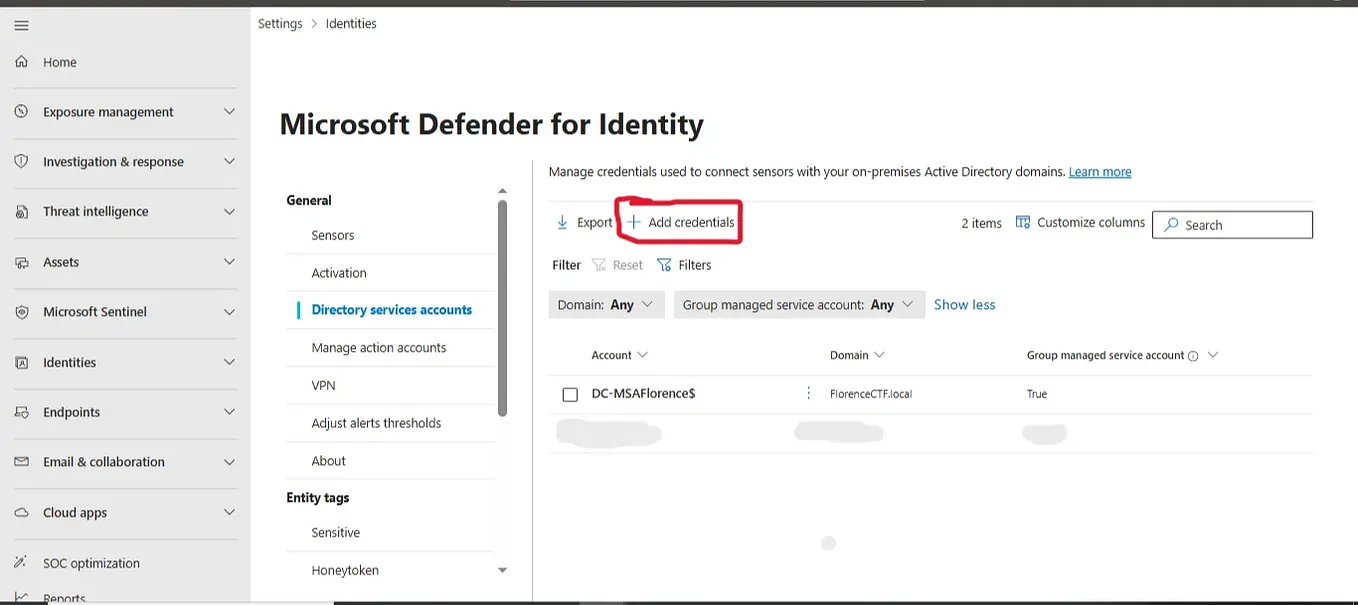
Task: Click the Threat intelligence icon
Action: pos(22,212)
